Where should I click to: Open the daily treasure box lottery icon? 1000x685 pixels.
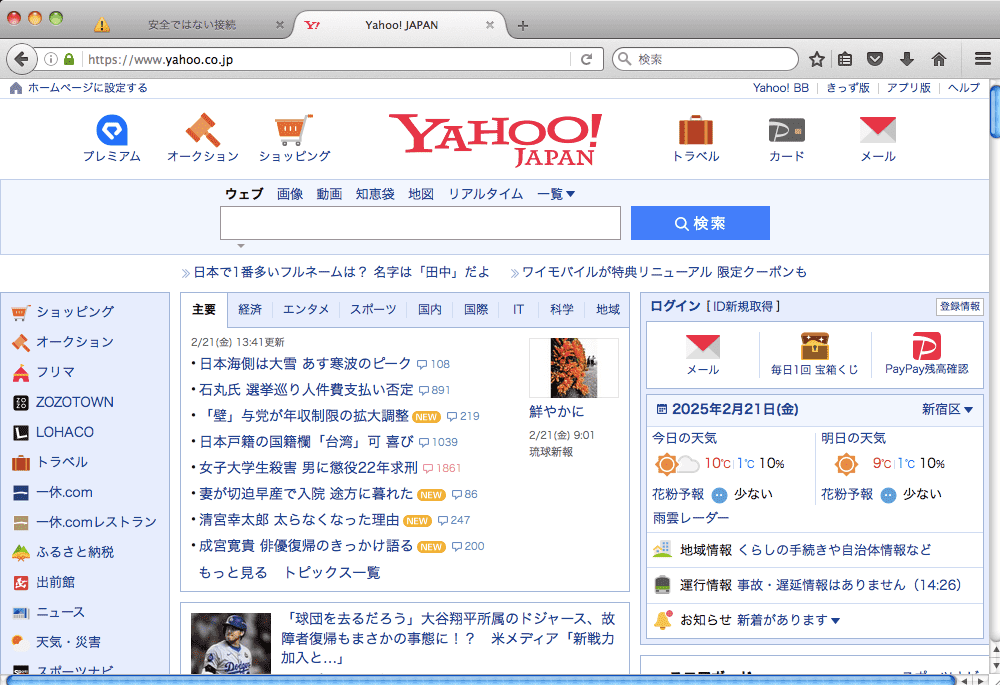click(814, 346)
